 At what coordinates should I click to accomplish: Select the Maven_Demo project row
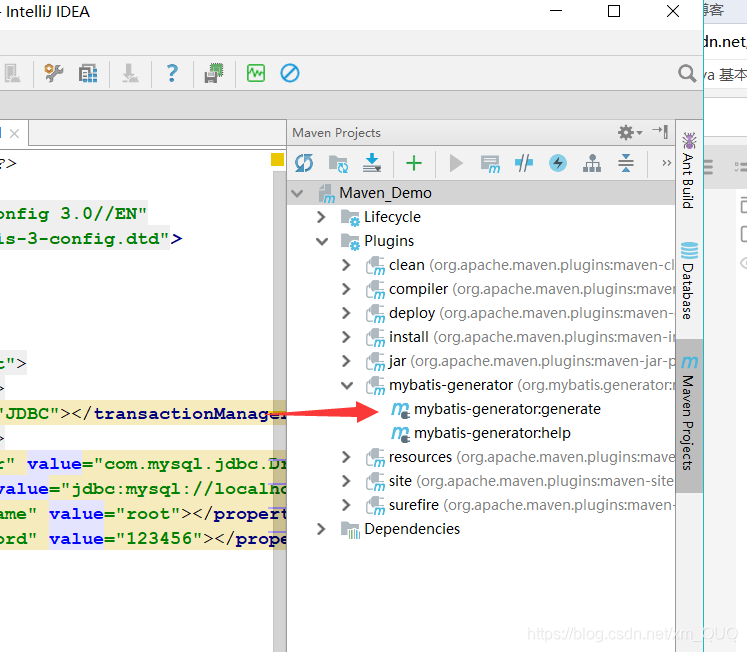pos(481,193)
